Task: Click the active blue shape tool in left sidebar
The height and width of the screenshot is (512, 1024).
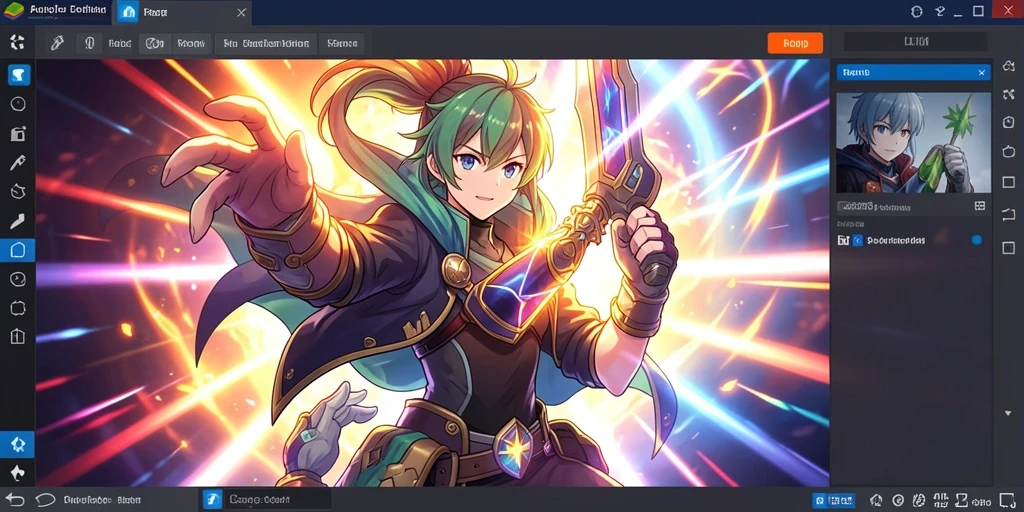Action: [18, 250]
